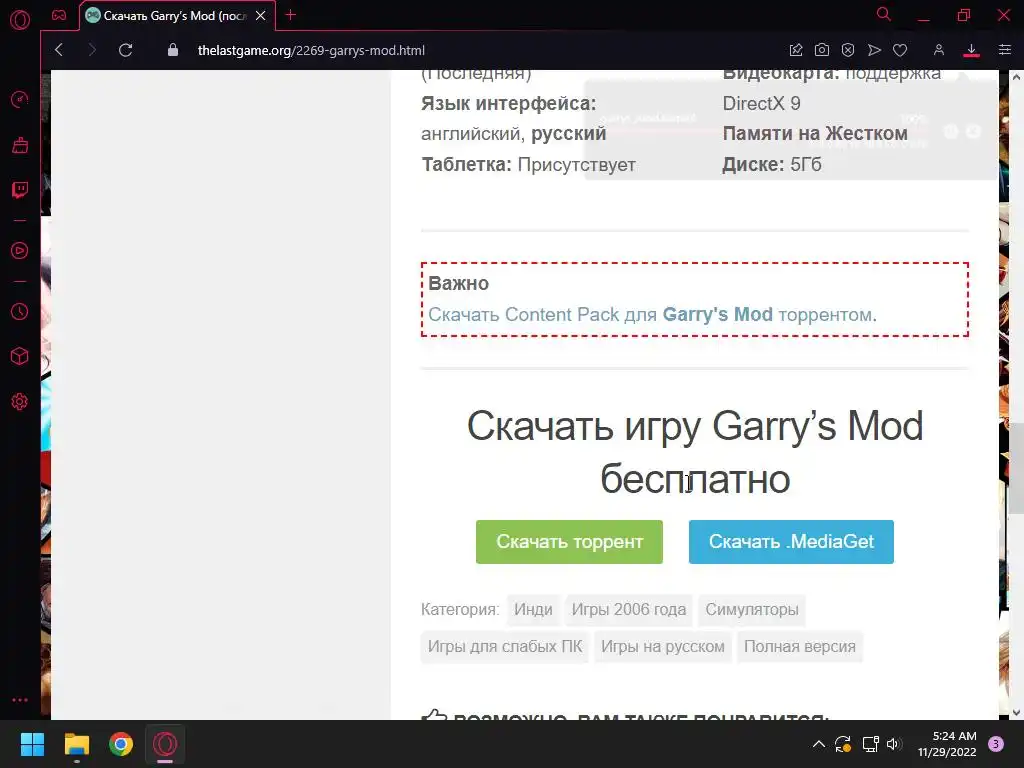Image resolution: width=1024 pixels, height=768 pixels.
Task: Open the Полная версия tag
Action: (x=799, y=647)
